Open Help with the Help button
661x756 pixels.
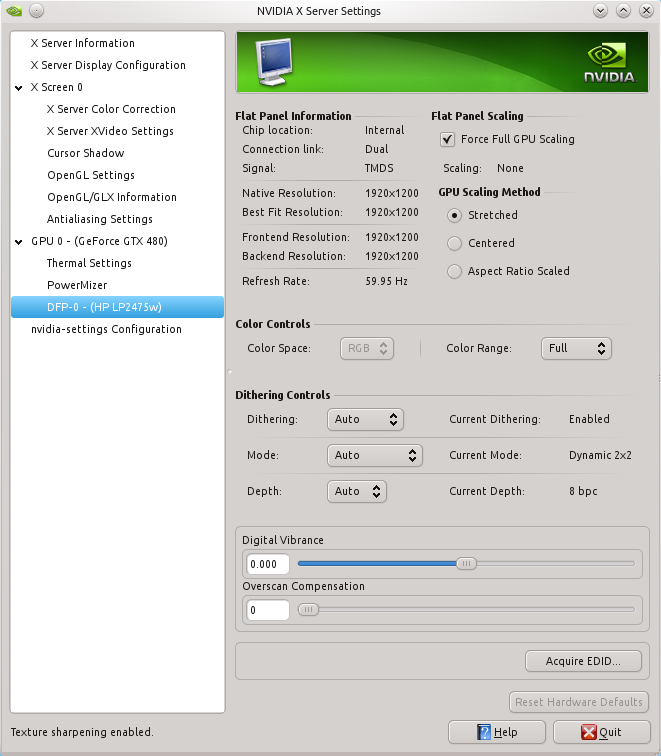point(497,732)
